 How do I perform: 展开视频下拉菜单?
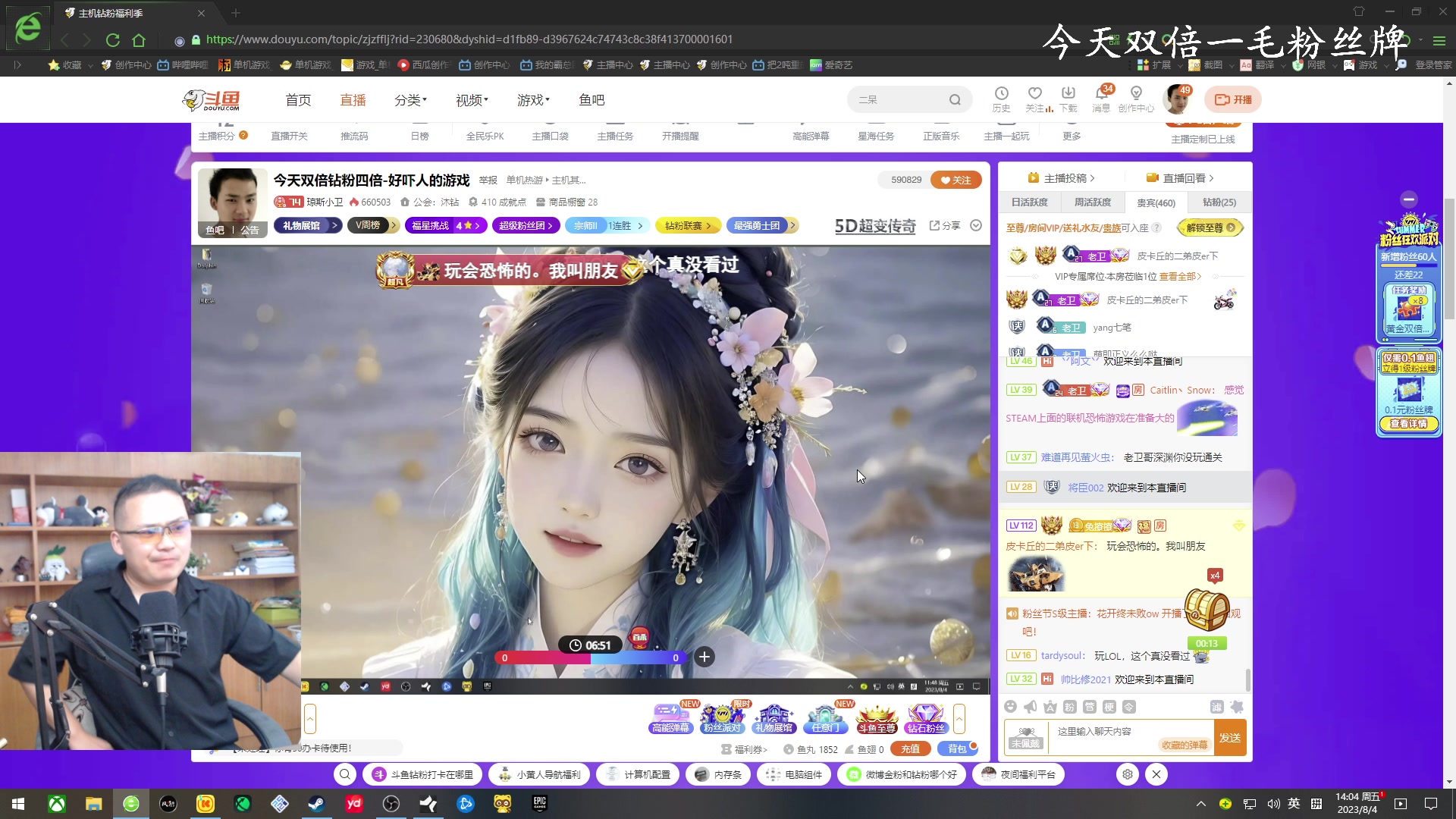[x=470, y=99]
